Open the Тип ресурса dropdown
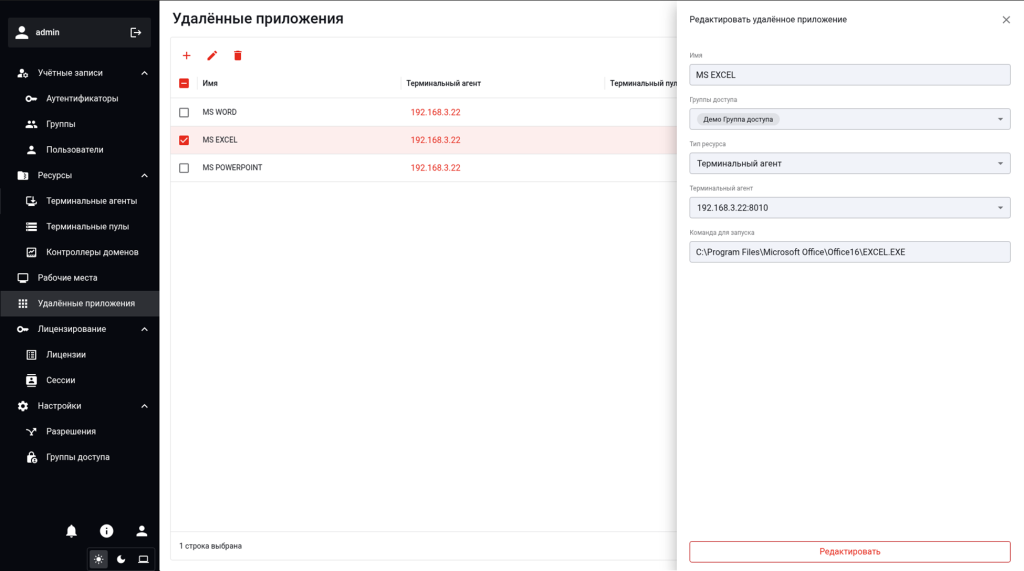1024x571 pixels. point(849,163)
